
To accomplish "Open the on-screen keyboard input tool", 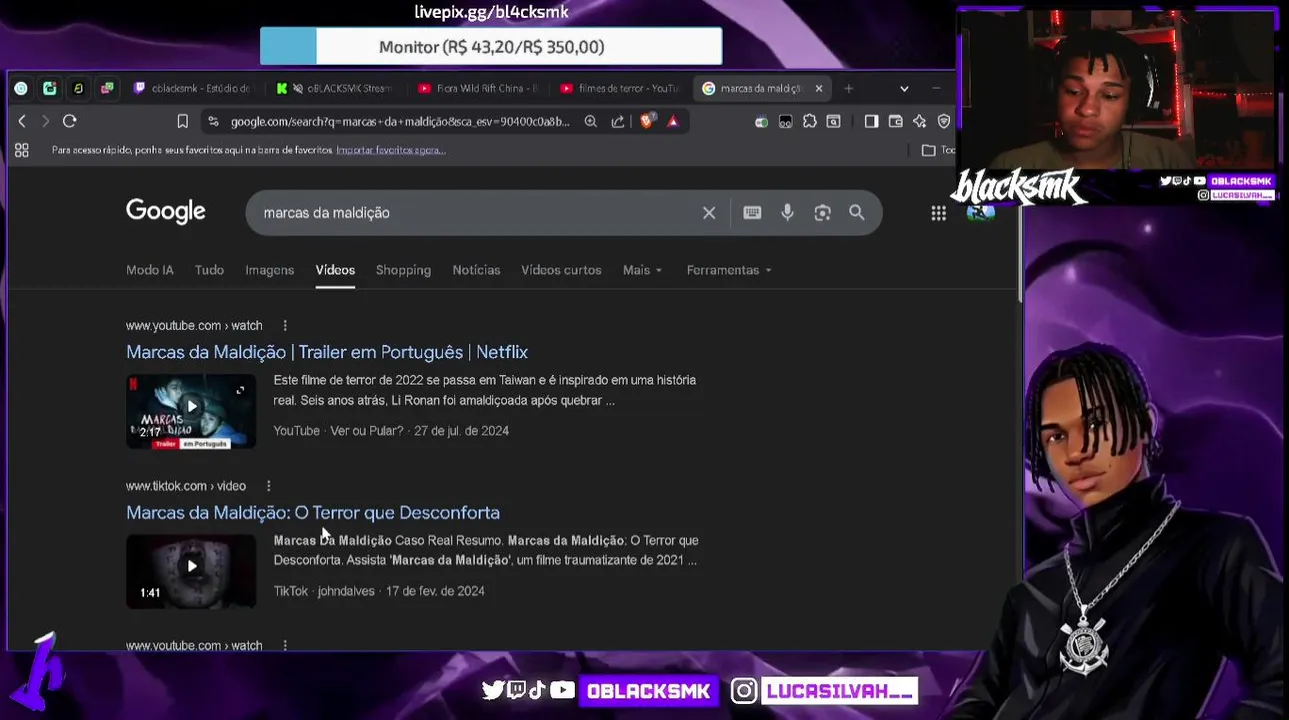I will click(x=752, y=213).
